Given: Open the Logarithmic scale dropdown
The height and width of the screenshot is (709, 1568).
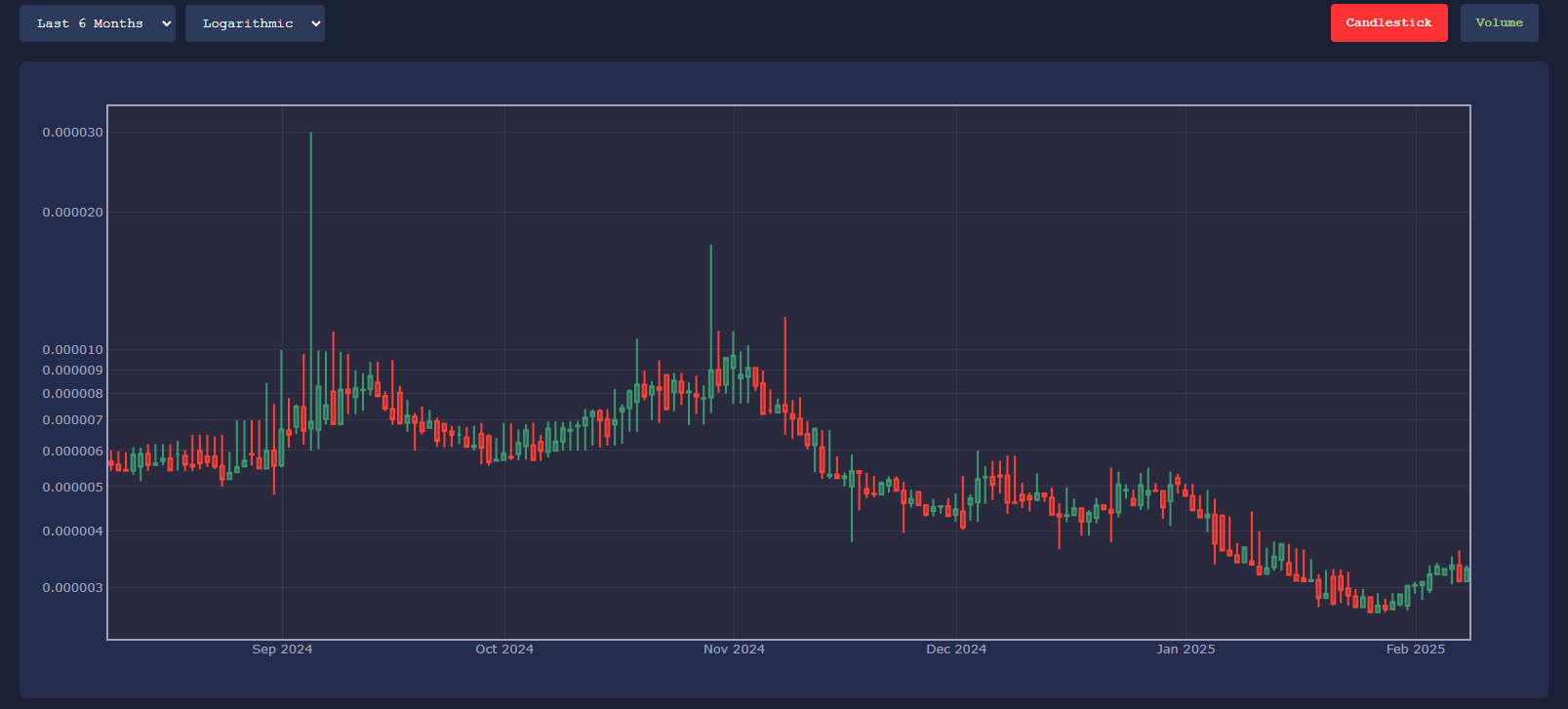Looking at the screenshot, I should [x=255, y=23].
